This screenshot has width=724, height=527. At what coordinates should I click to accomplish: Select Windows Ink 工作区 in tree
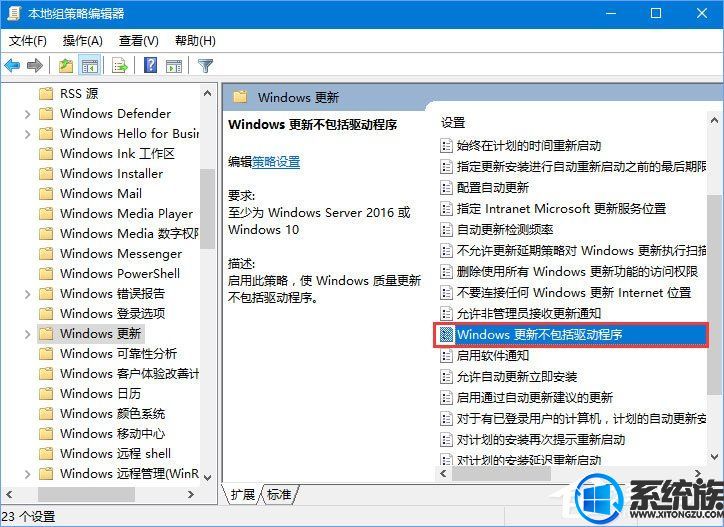(117, 154)
